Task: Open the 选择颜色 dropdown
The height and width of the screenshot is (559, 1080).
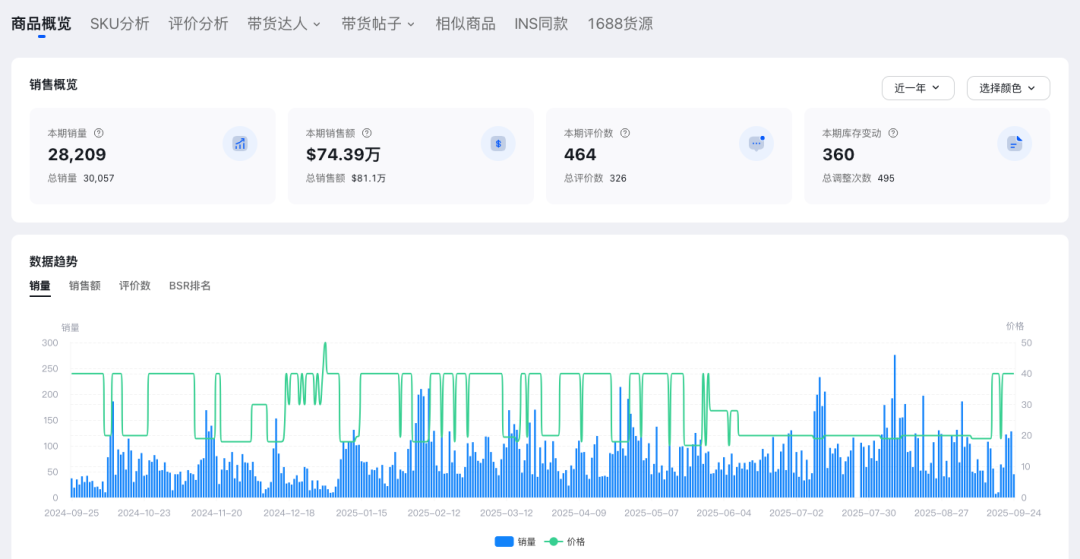Action: click(x=1007, y=88)
